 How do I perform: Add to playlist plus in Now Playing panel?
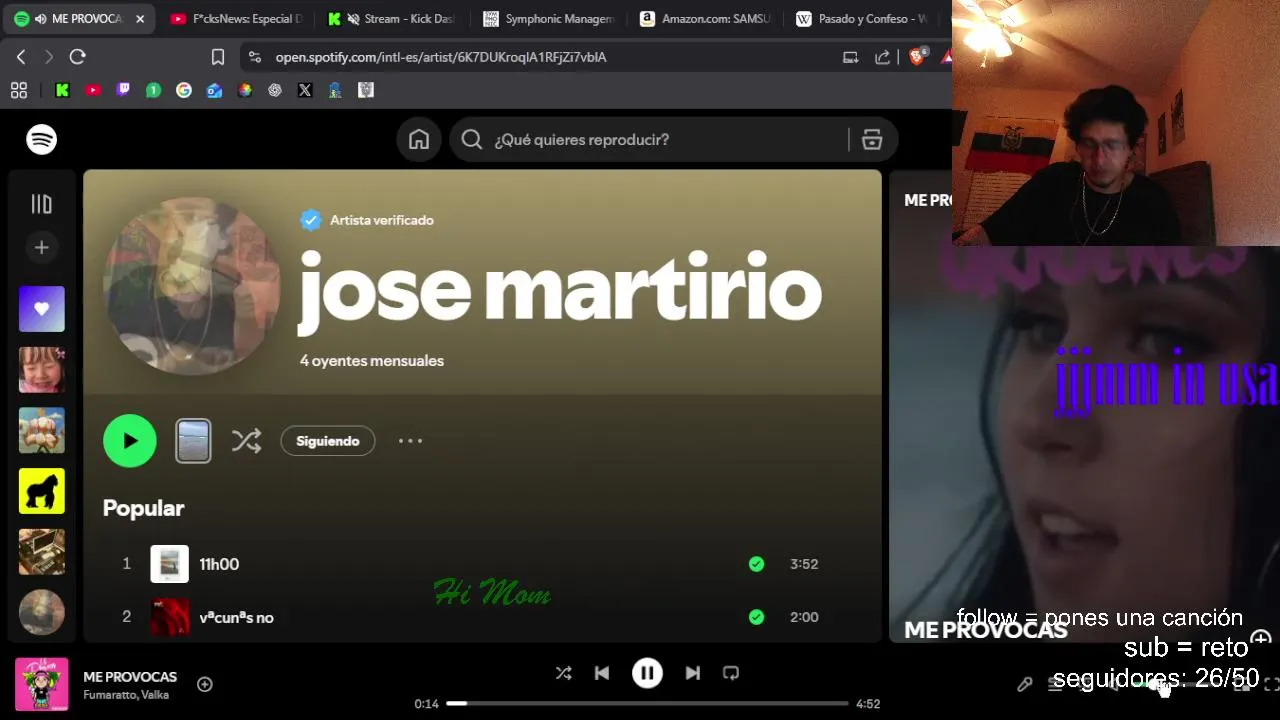coord(1261,638)
